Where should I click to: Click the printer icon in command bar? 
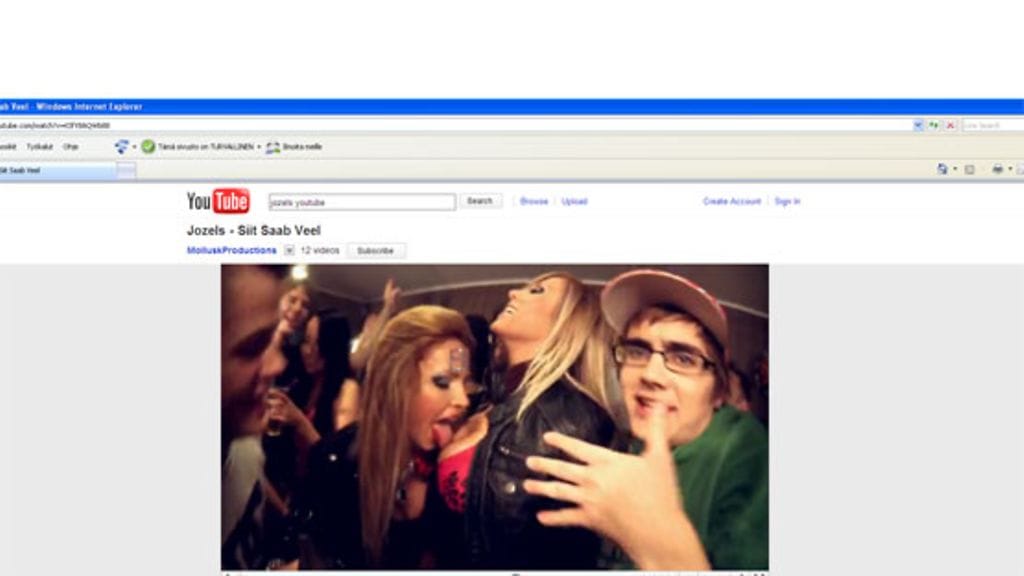pyautogui.click(x=997, y=170)
